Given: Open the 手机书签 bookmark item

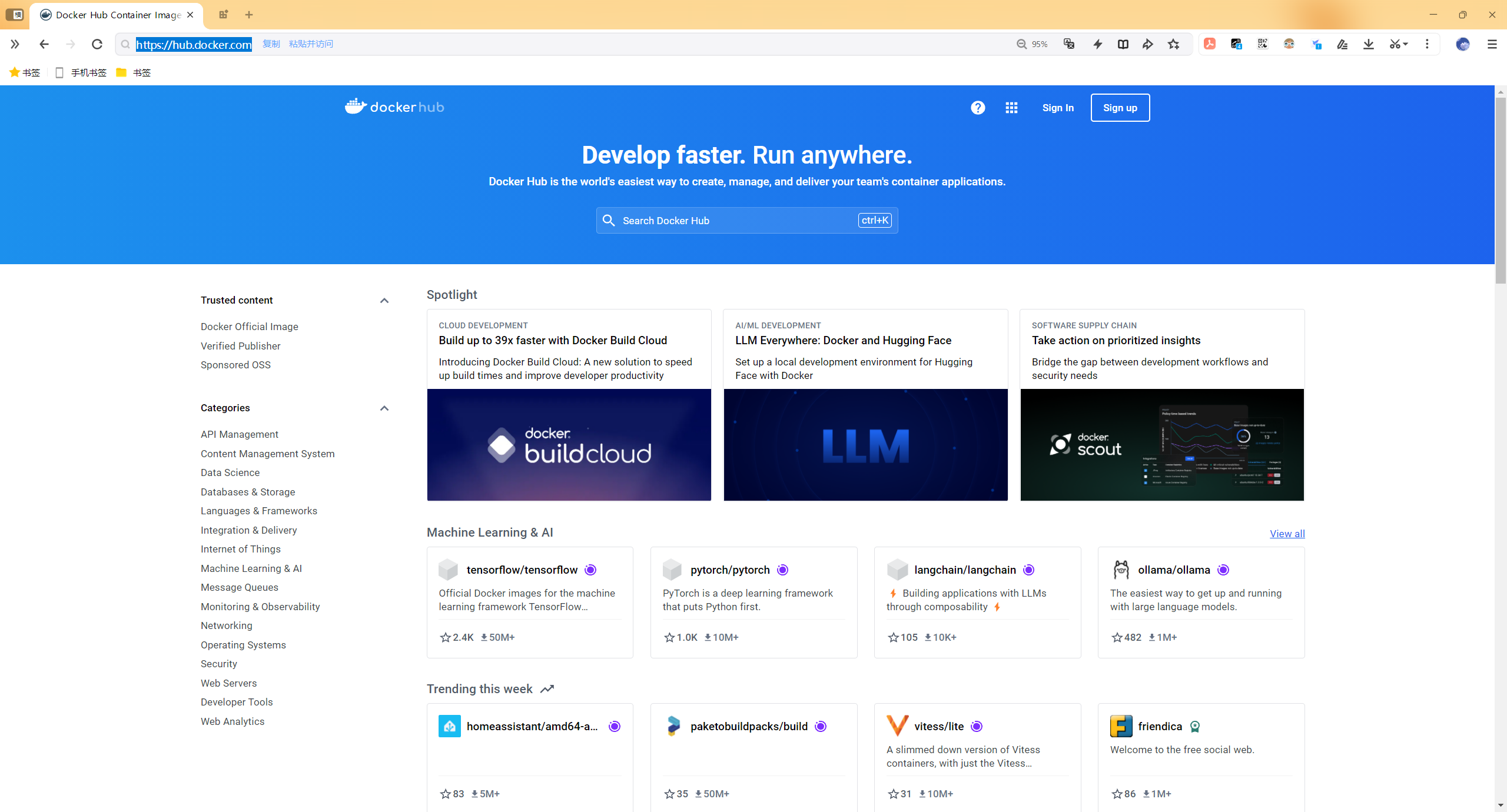Looking at the screenshot, I should tap(81, 72).
